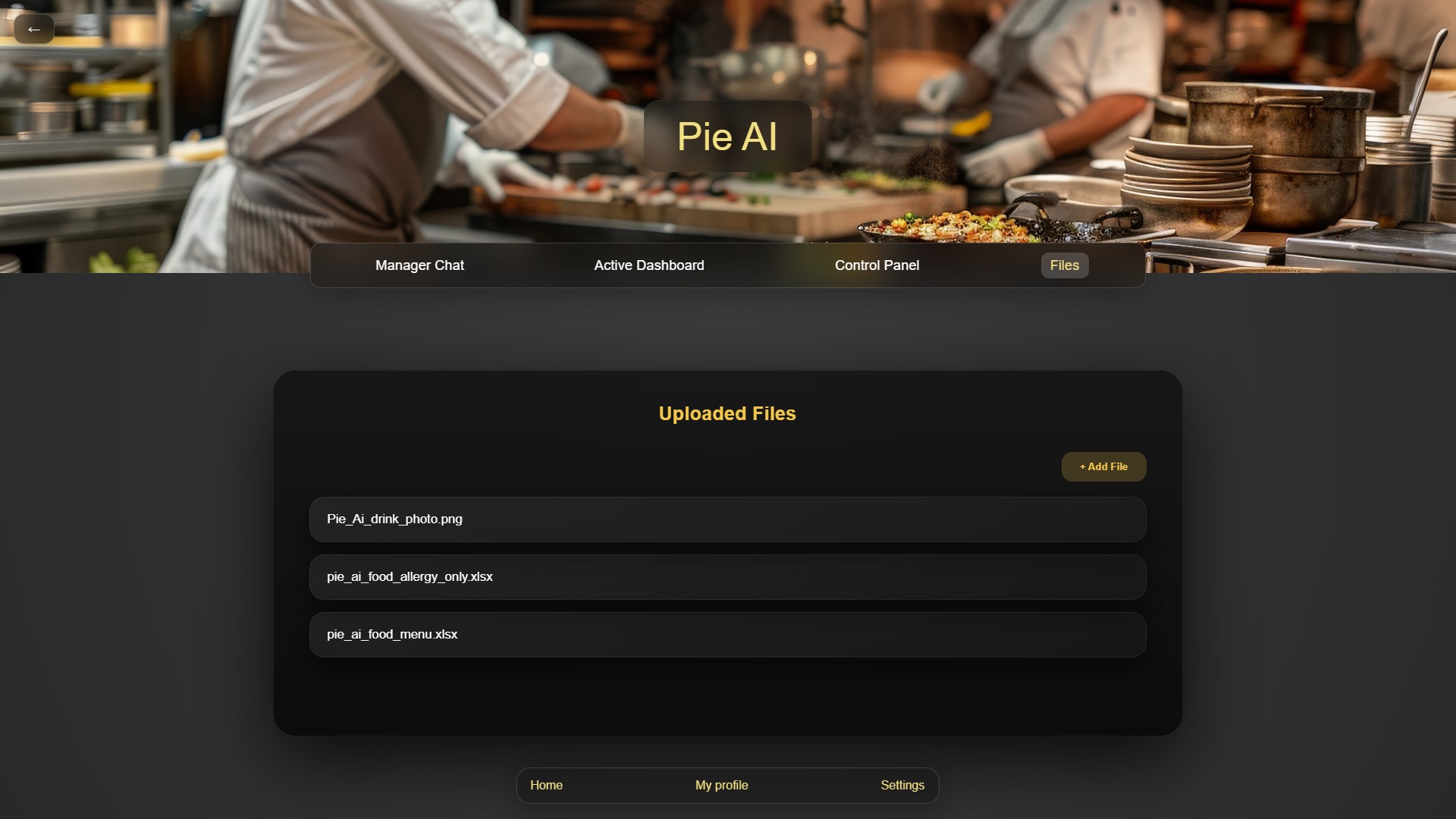Click the + Add File button
The width and height of the screenshot is (1456, 819).
click(1103, 466)
